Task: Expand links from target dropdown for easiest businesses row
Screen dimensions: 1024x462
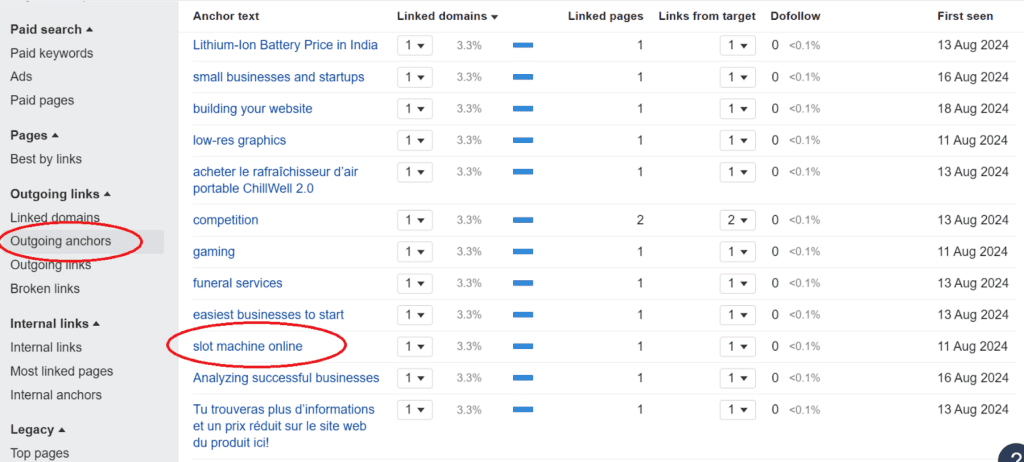Action: pos(737,314)
